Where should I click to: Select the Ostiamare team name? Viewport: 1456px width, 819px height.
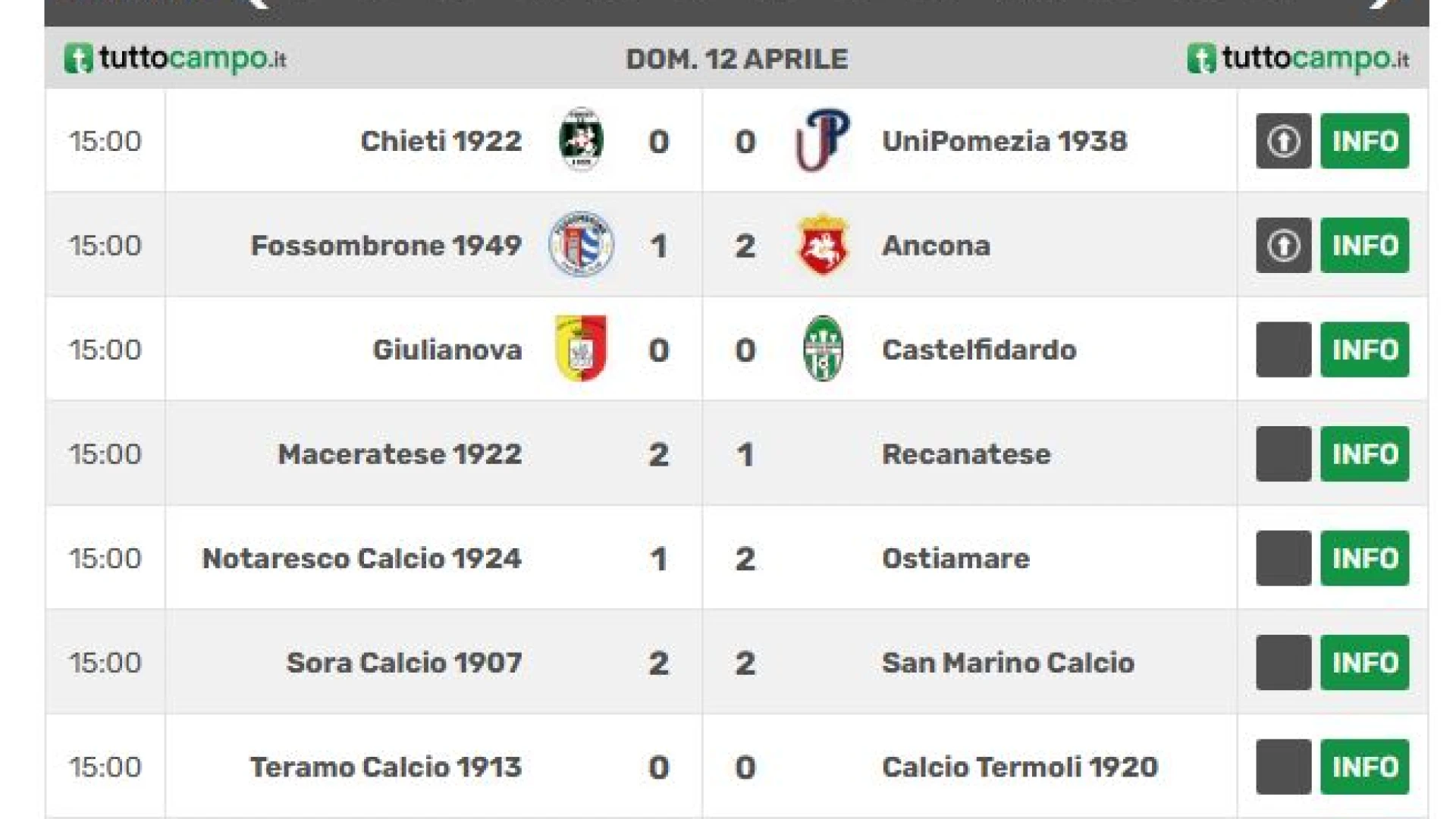pos(955,558)
